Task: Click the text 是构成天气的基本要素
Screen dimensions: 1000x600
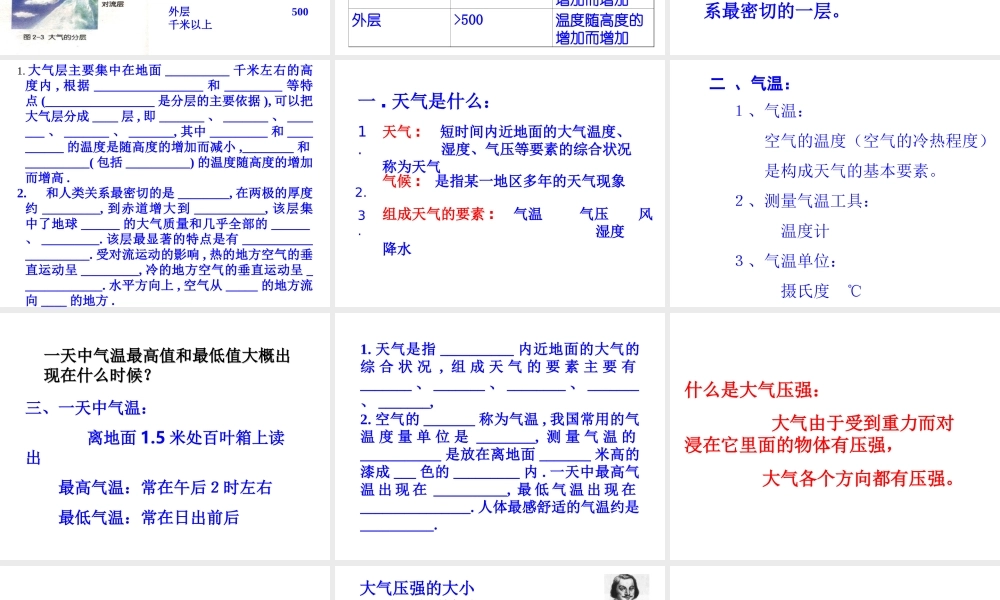Action: pos(851,170)
